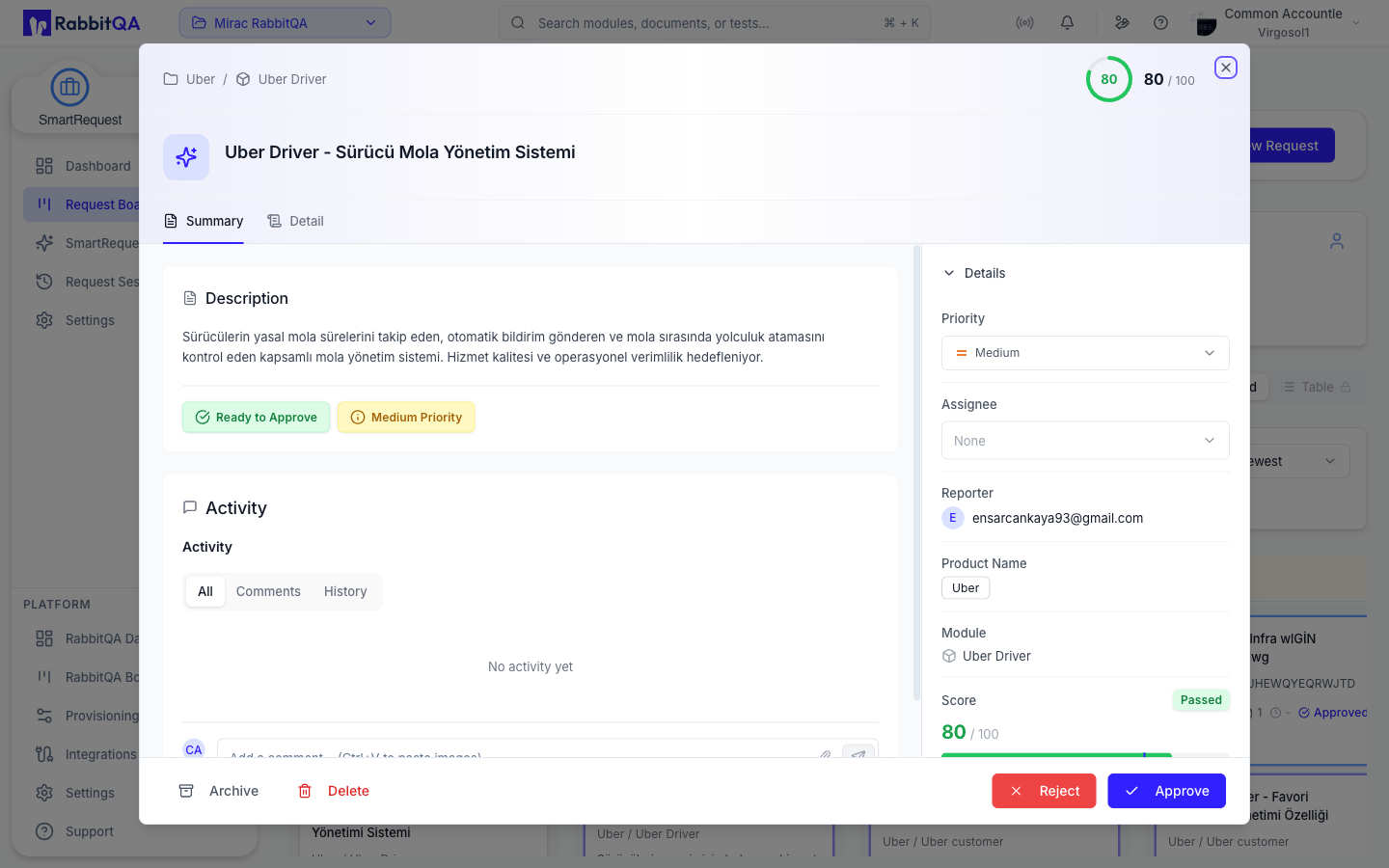Switch to the Summary tab
Image resolution: width=1389 pixels, height=868 pixels.
tap(204, 221)
